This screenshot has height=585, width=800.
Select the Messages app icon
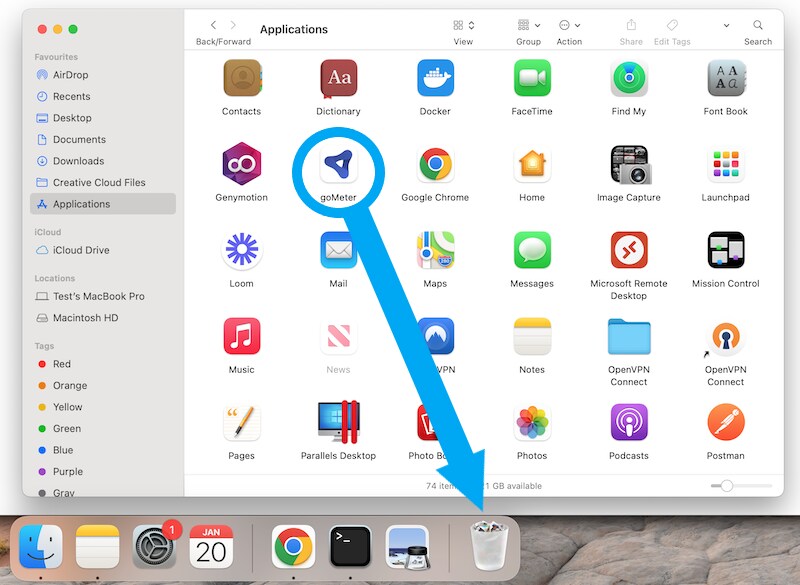532,250
